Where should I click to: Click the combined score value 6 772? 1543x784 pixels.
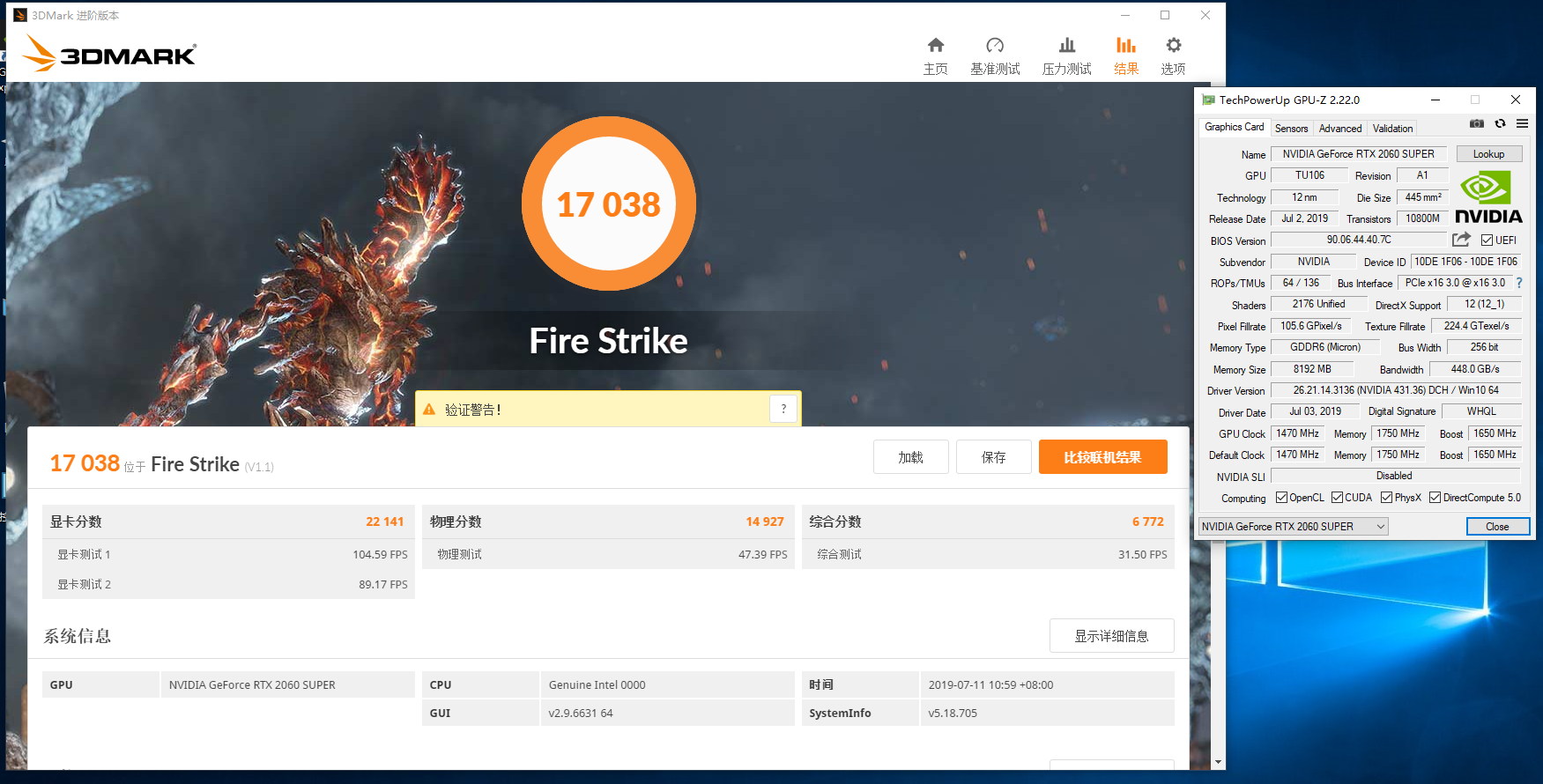[x=1147, y=521]
